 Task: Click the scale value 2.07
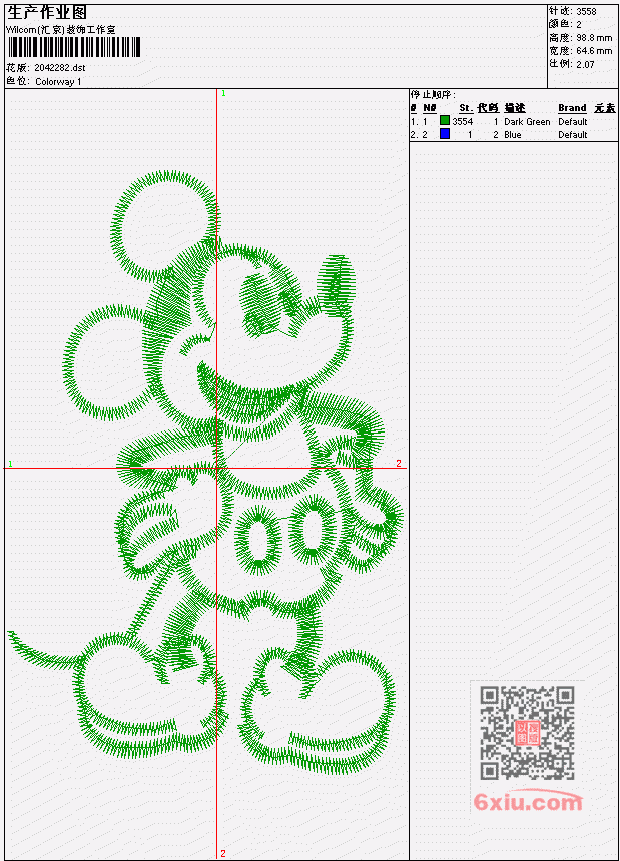pyautogui.click(x=585, y=64)
